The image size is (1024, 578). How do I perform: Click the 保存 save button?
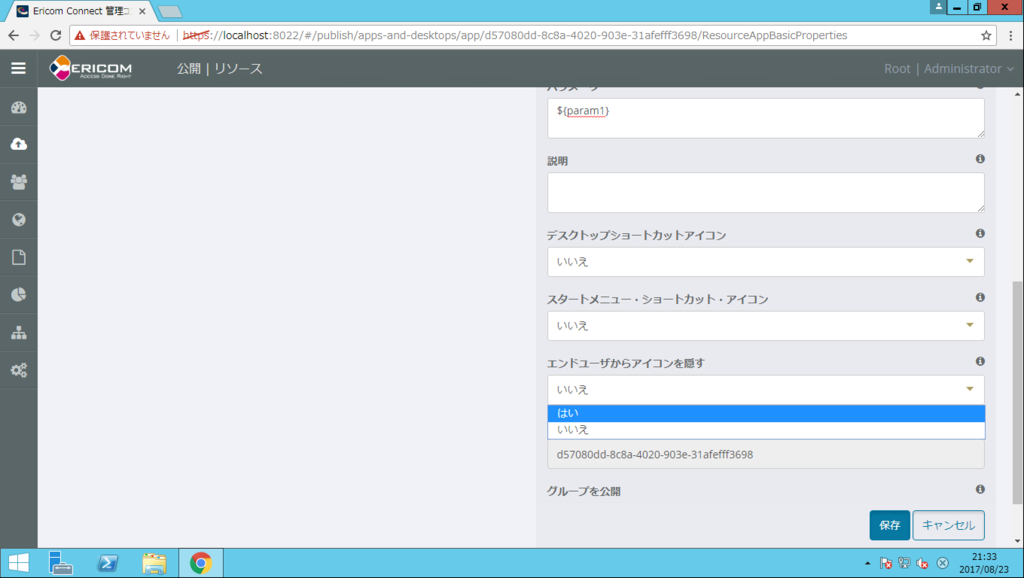889,525
